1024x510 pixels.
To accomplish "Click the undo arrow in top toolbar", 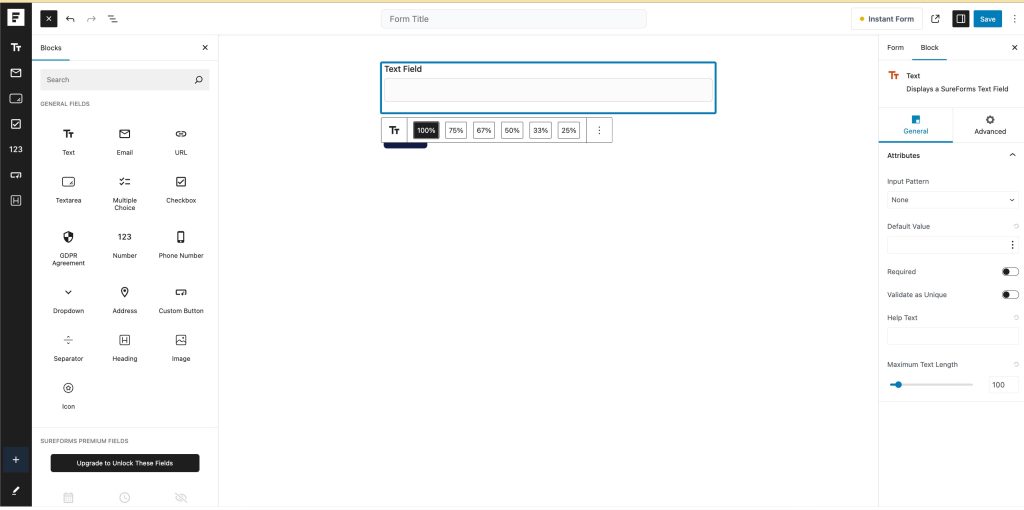I will tap(70, 19).
